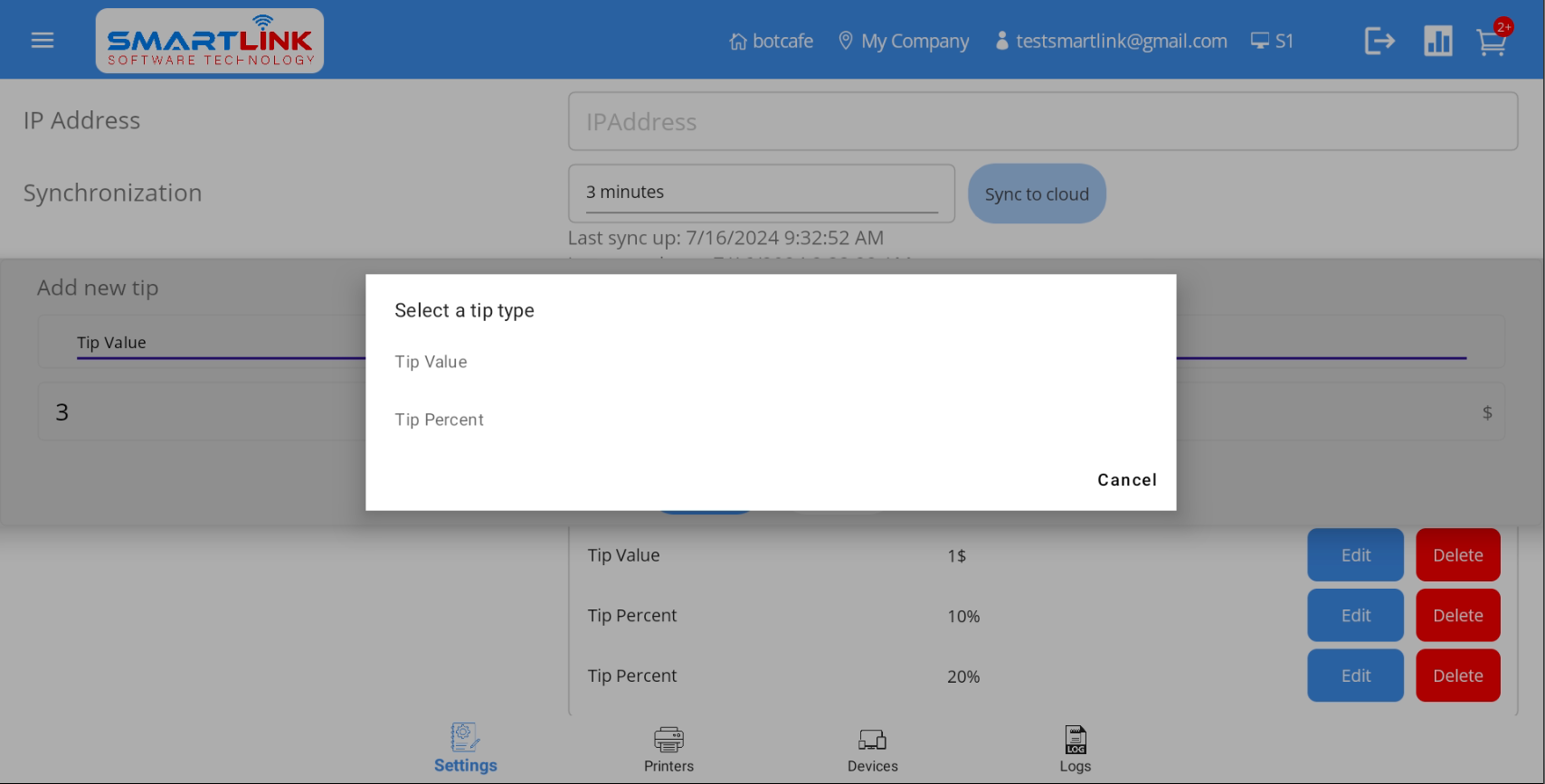Open the Settings tab
The image size is (1545, 784).
point(465,749)
